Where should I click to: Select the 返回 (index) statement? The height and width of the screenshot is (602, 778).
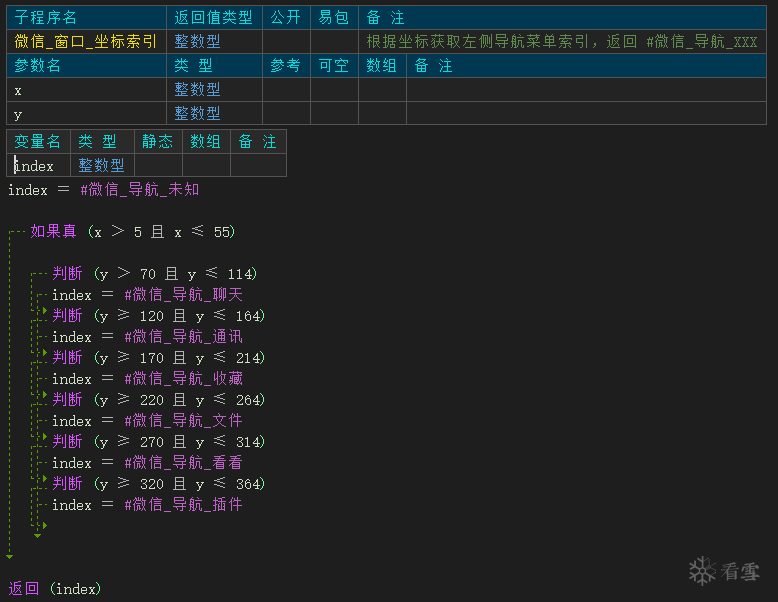[55, 589]
